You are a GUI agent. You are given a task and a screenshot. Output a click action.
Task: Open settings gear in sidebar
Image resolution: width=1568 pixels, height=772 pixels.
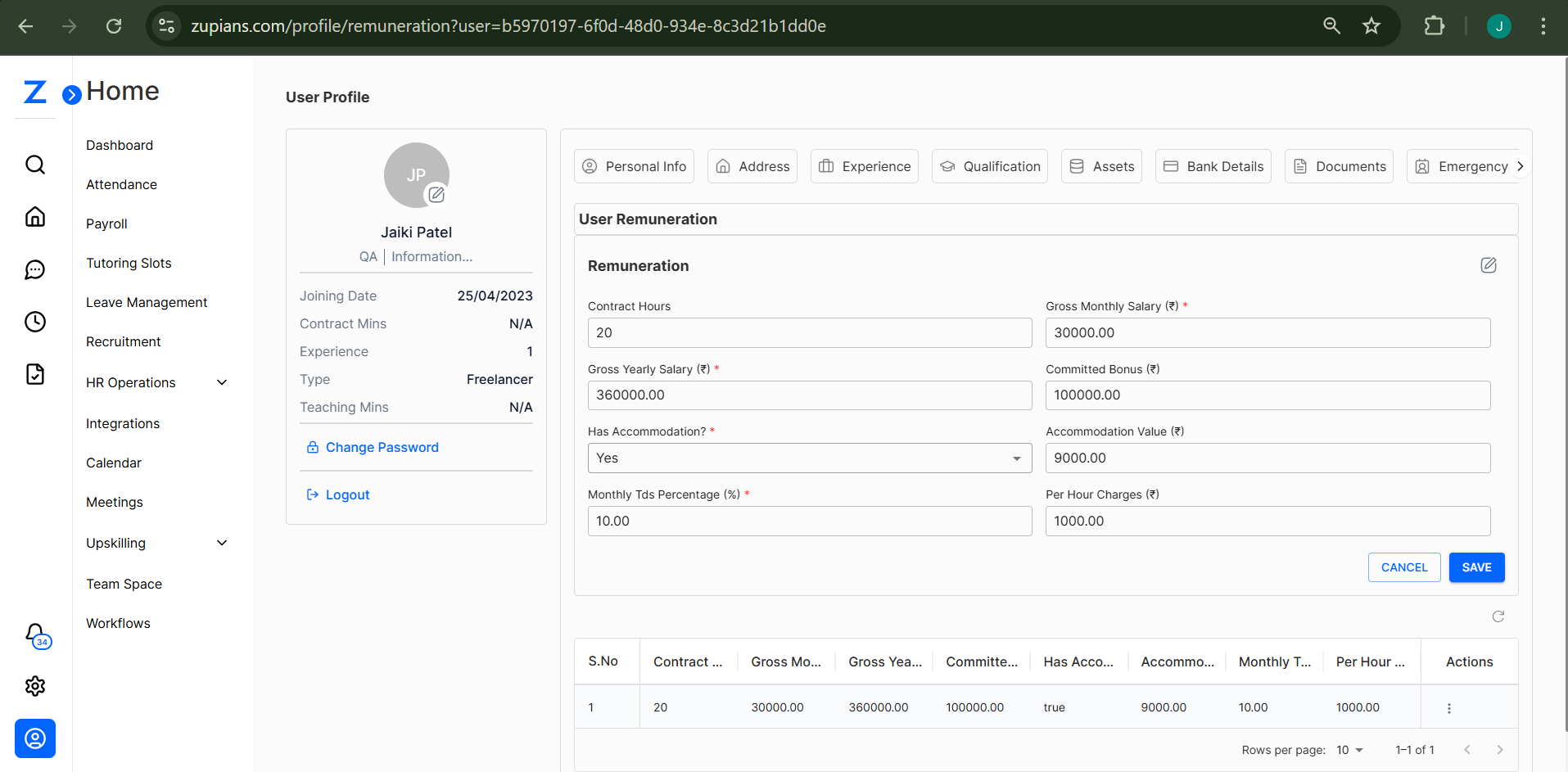click(35, 686)
